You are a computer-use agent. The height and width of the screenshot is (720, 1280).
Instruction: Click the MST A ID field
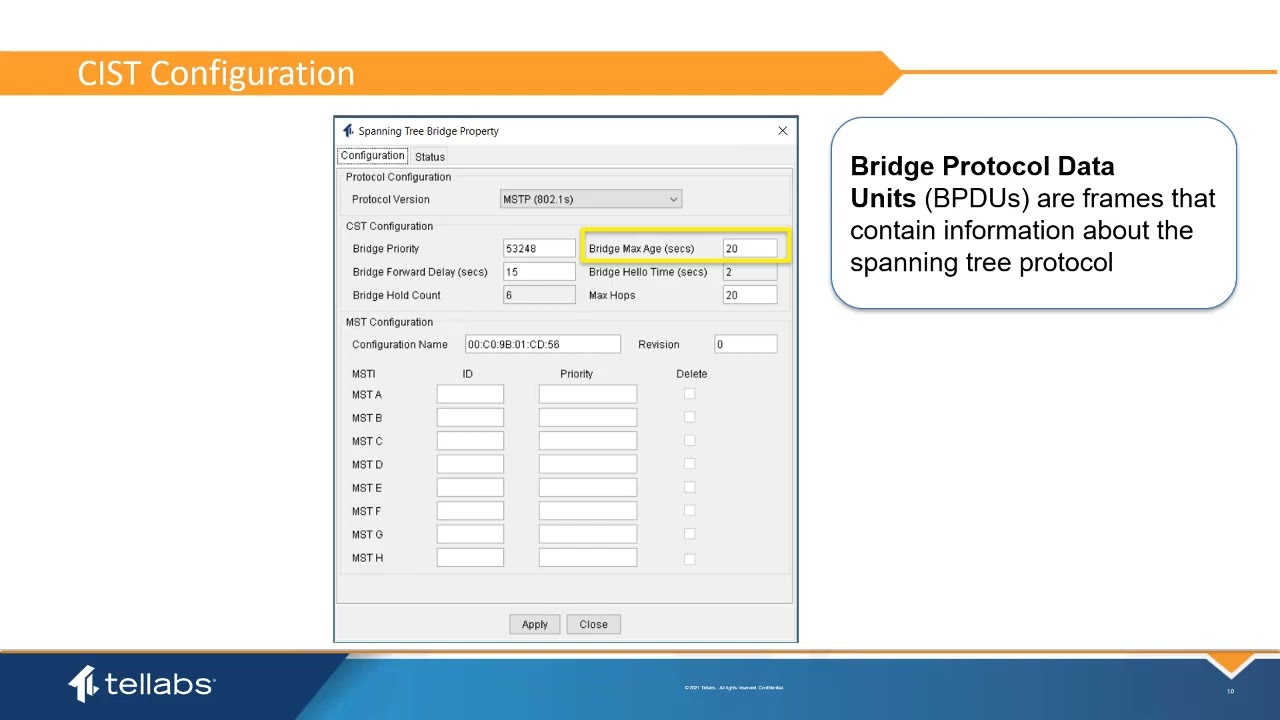click(470, 394)
